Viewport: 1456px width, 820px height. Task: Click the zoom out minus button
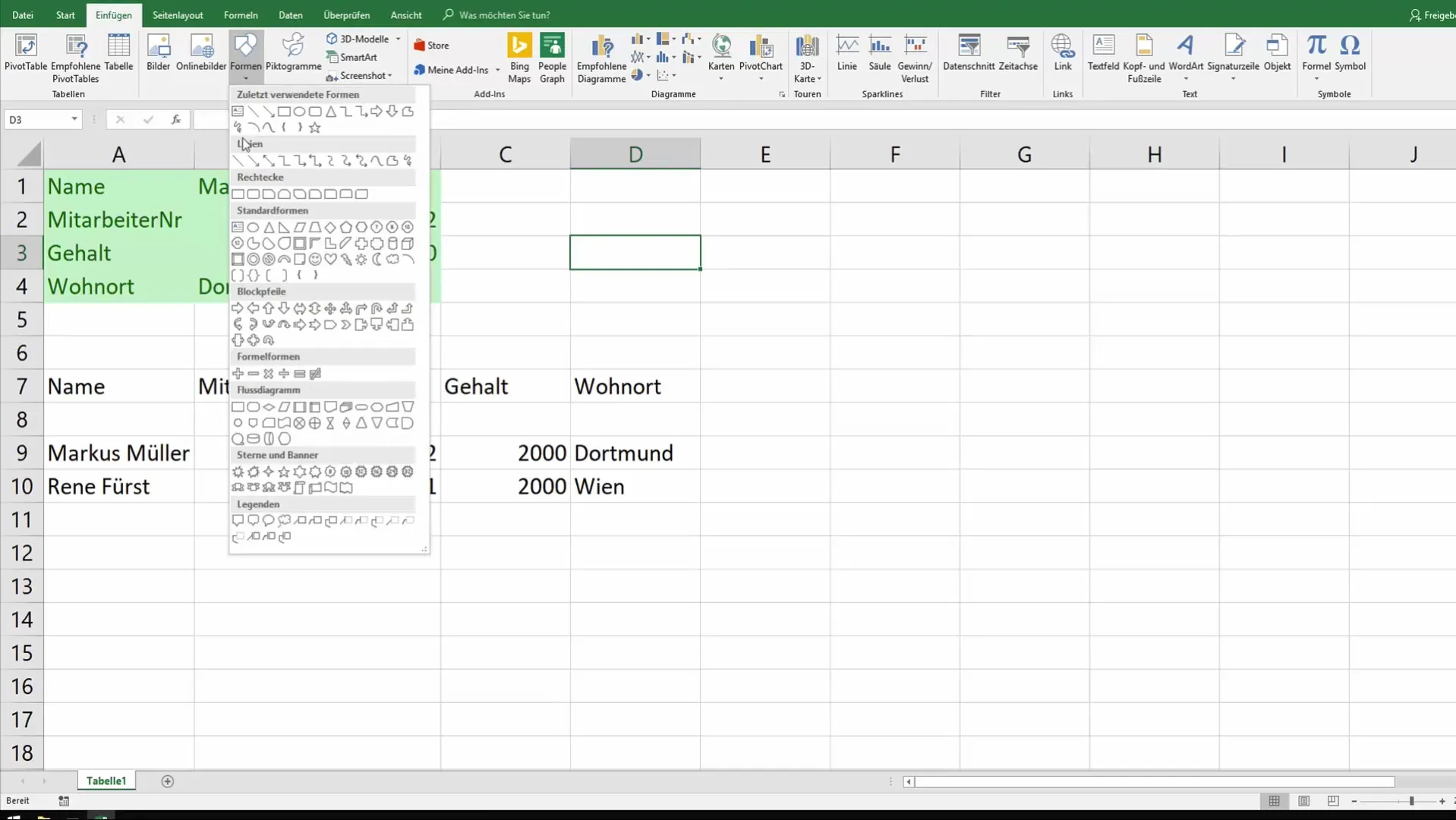point(1354,801)
